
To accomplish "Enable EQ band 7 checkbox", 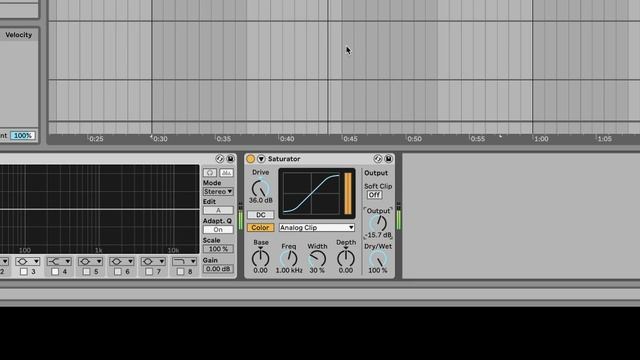I will pyautogui.click(x=149, y=271).
